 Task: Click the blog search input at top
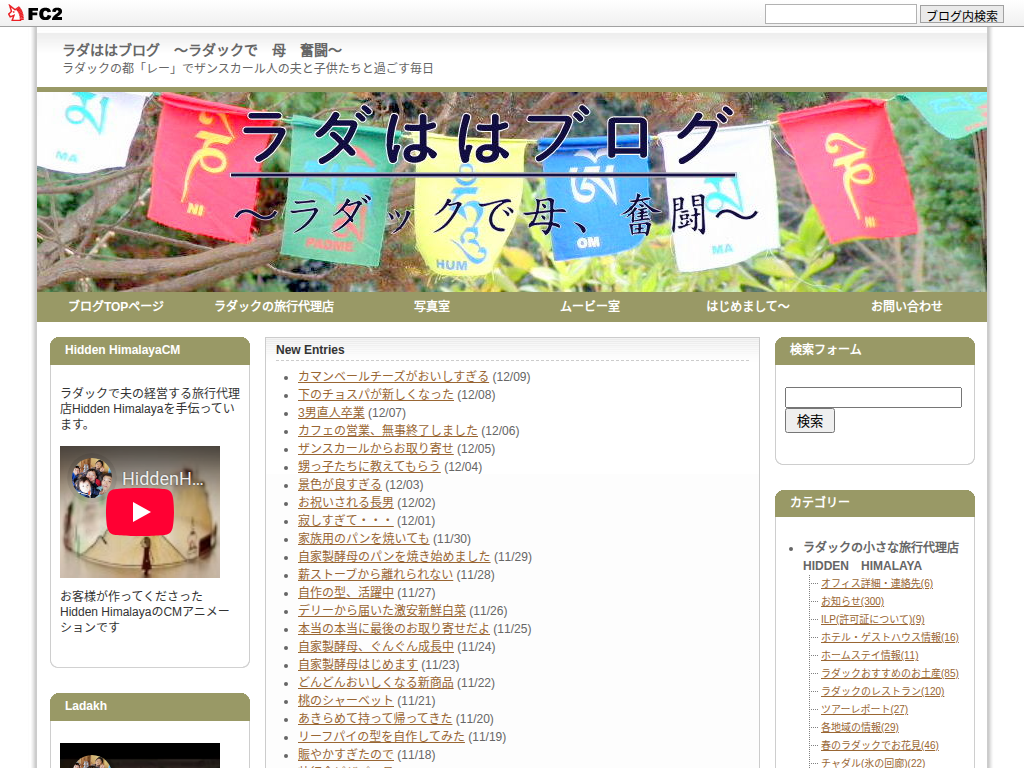click(x=840, y=14)
